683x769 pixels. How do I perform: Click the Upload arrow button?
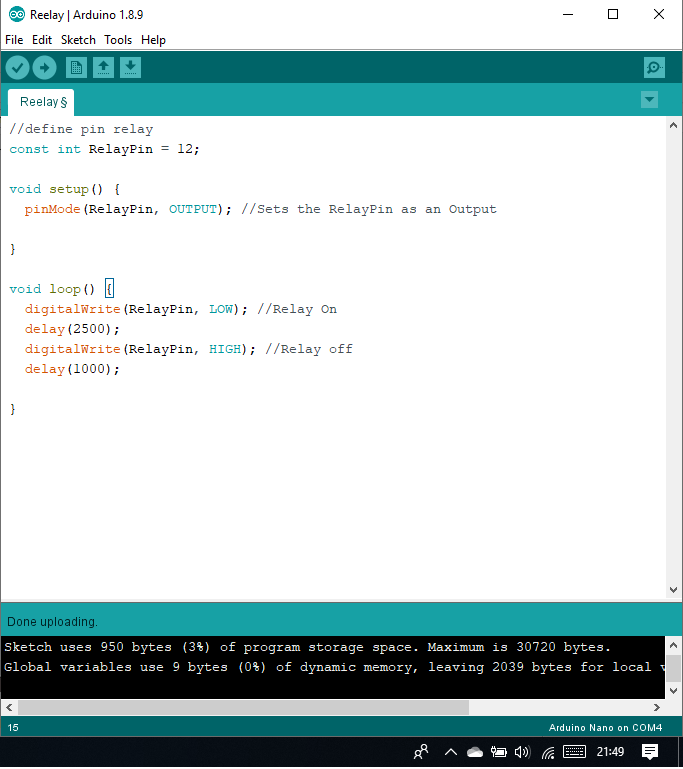[45, 68]
